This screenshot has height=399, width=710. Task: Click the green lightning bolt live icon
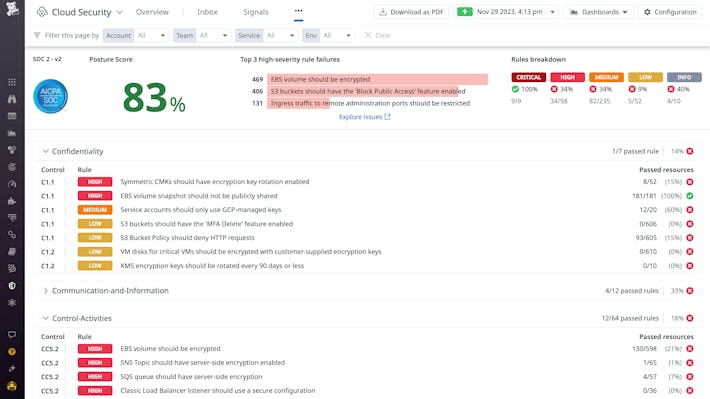[465, 12]
